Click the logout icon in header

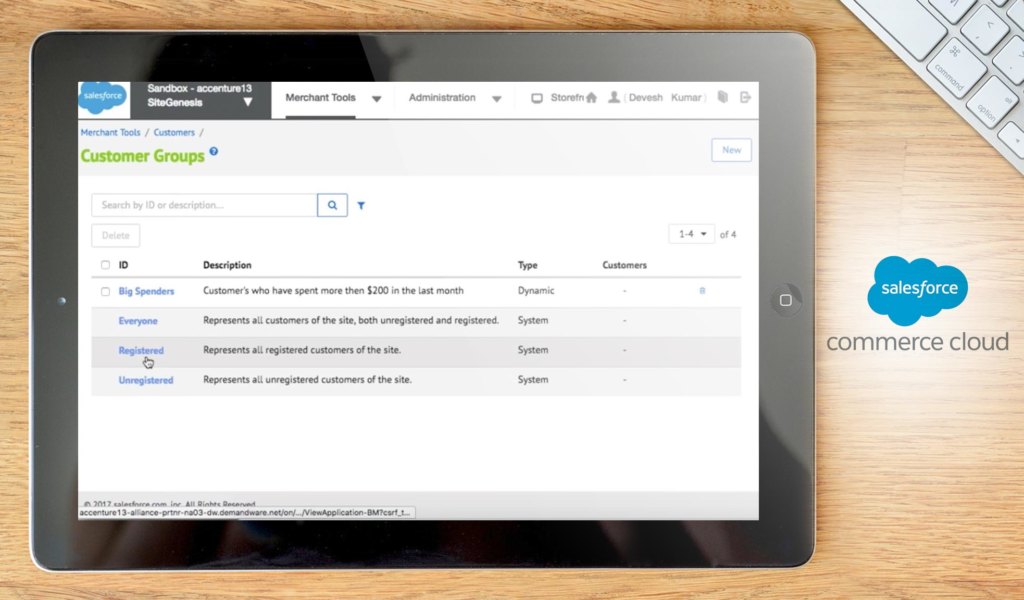point(745,98)
